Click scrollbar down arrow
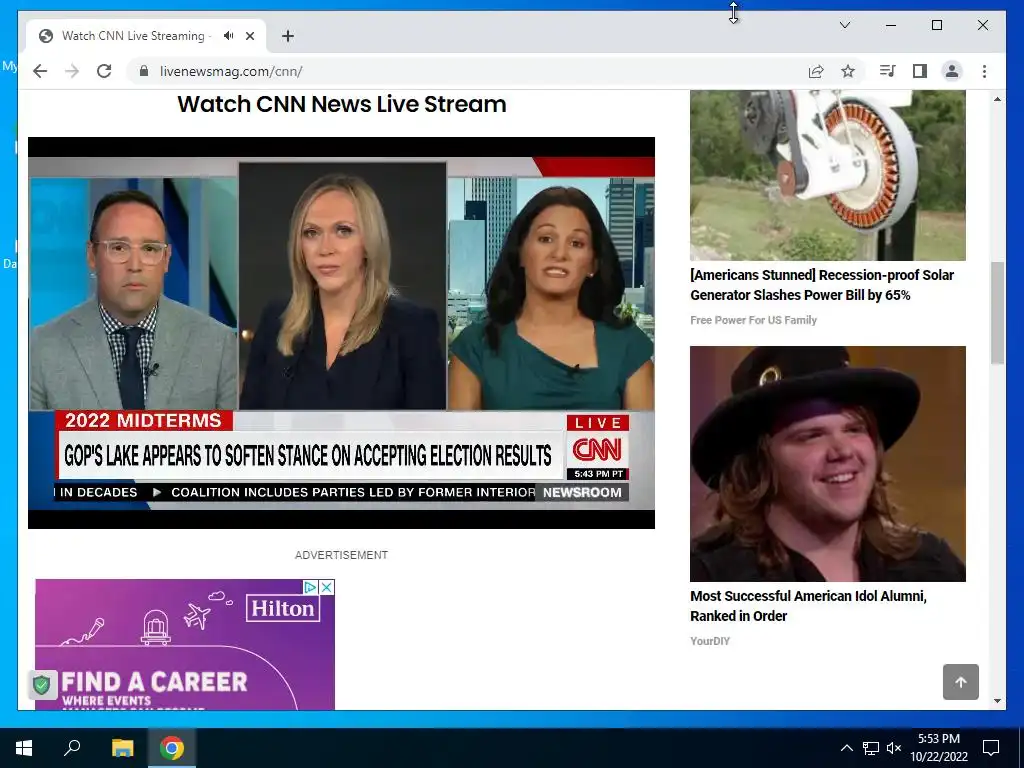 click(x=997, y=701)
